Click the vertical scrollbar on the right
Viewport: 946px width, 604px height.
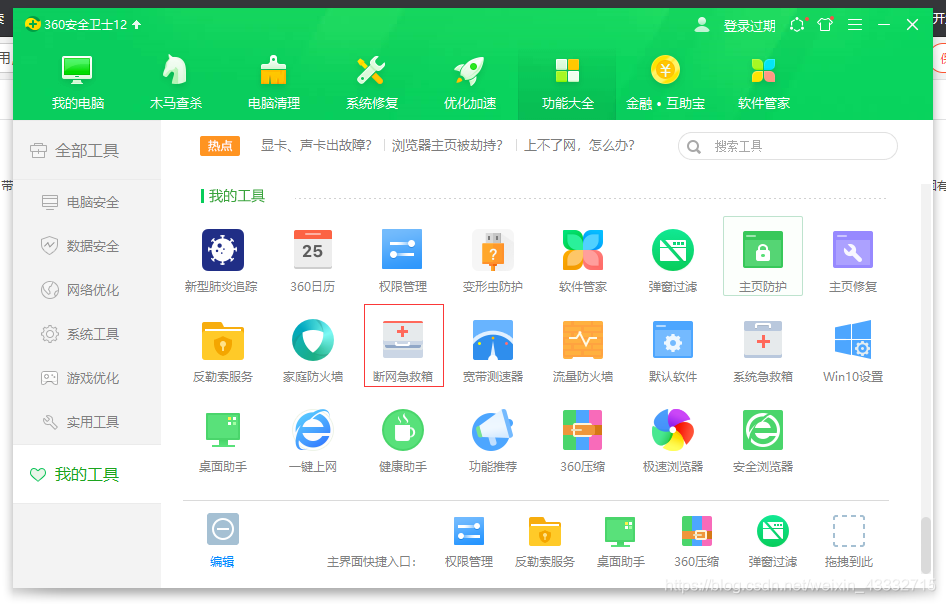(x=925, y=545)
